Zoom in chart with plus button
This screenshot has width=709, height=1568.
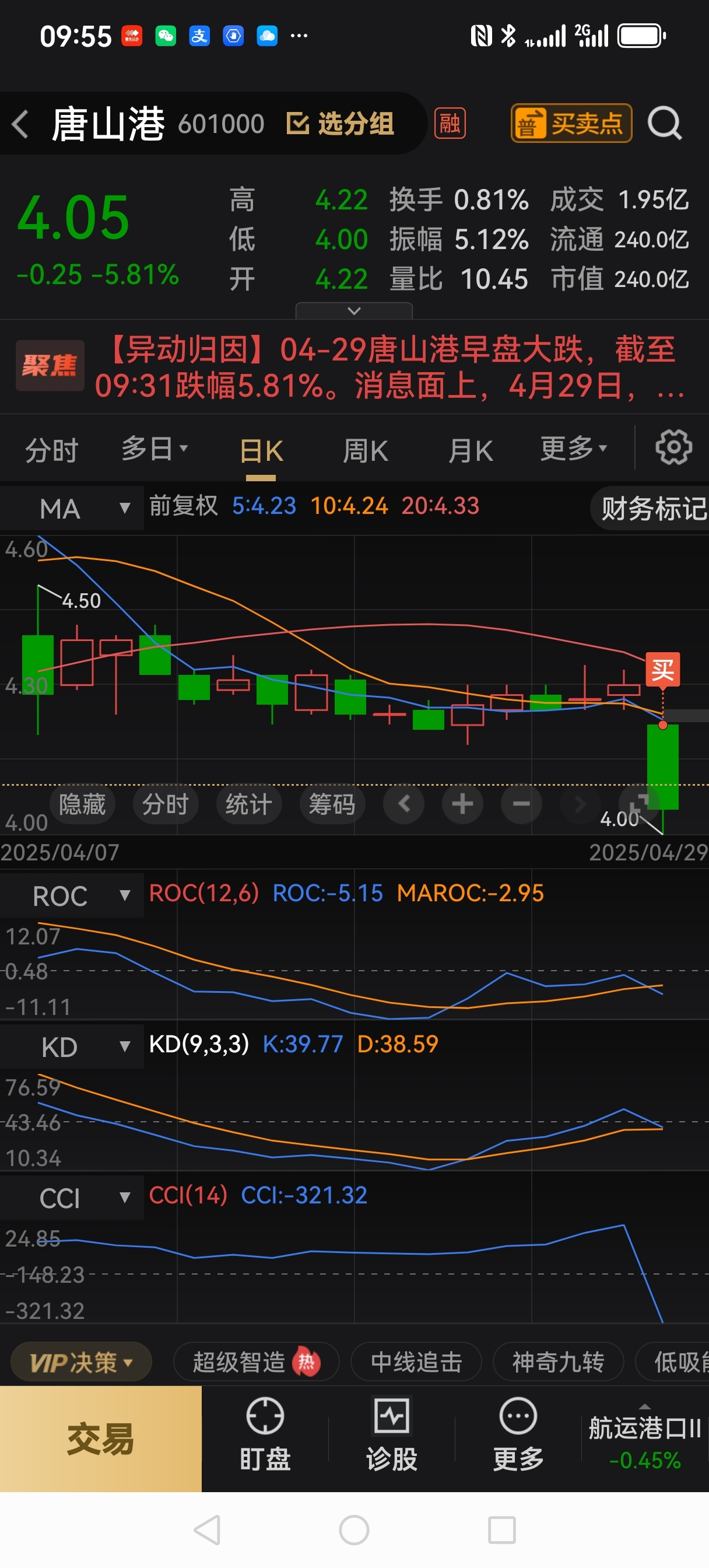pyautogui.click(x=462, y=804)
